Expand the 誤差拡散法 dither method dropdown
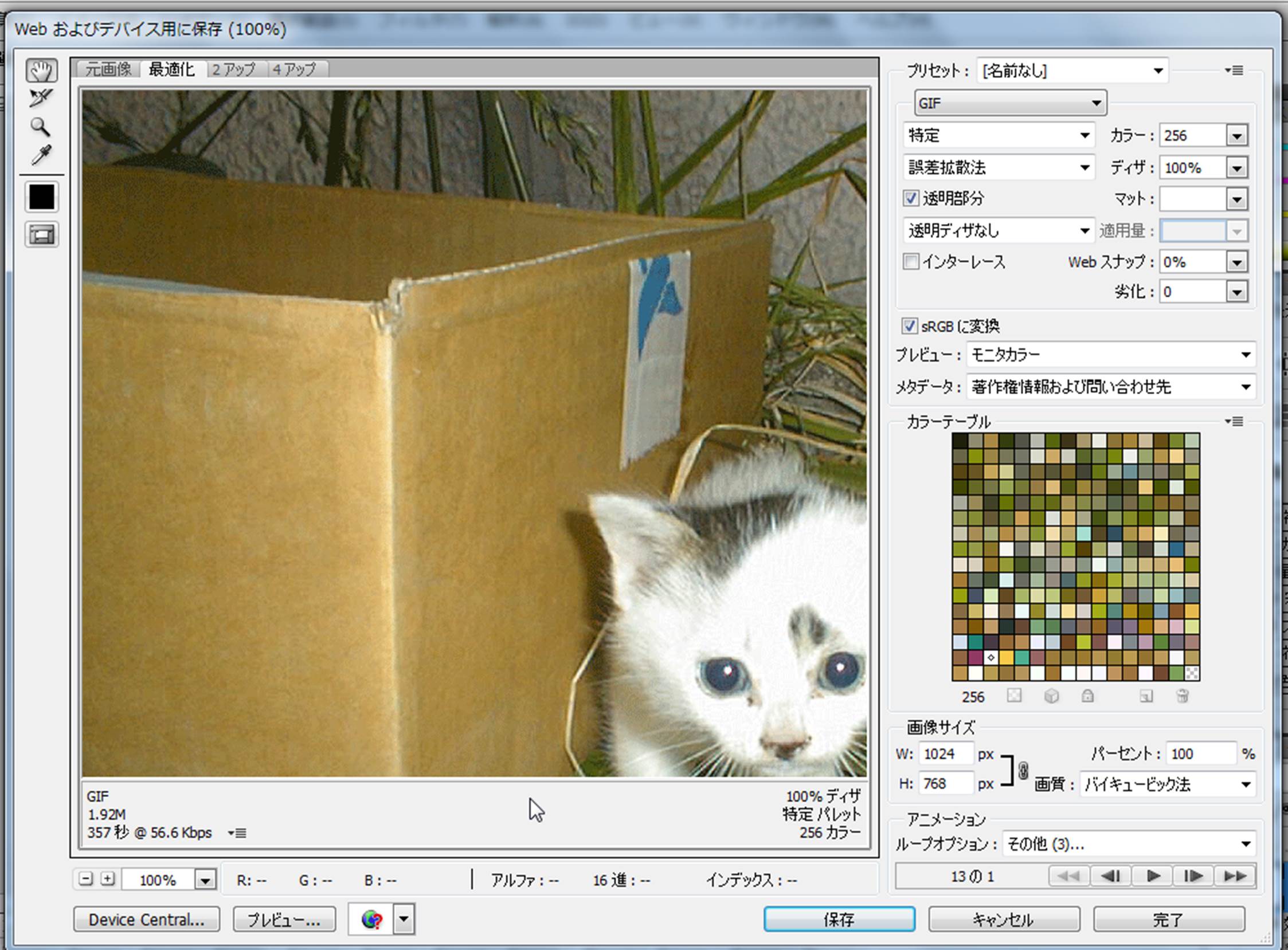 click(x=999, y=167)
